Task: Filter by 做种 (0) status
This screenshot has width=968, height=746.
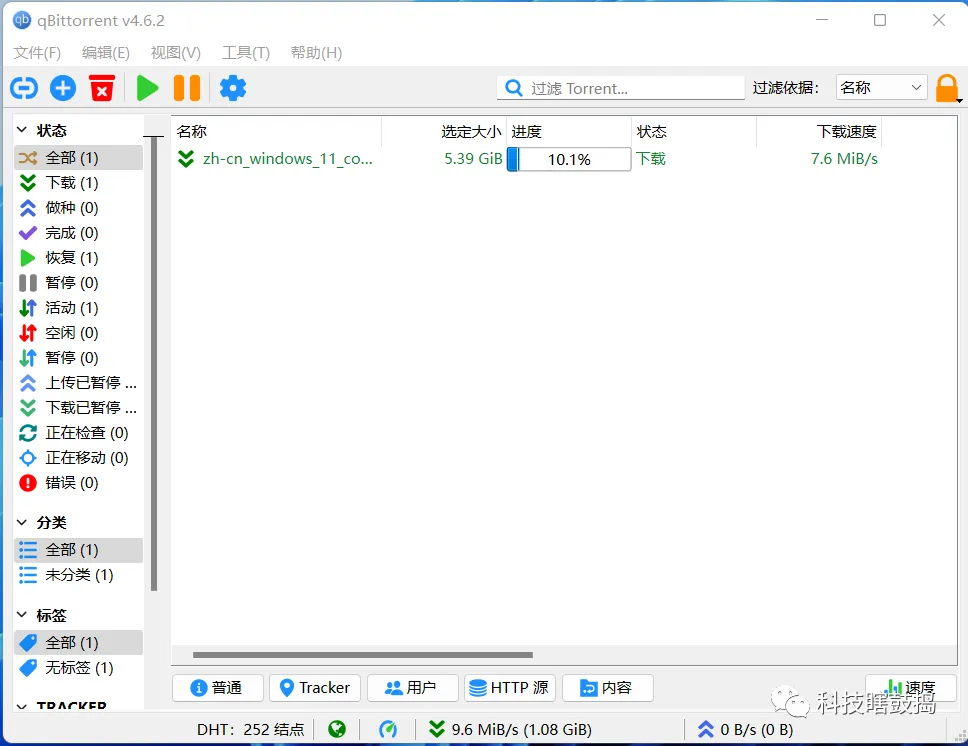Action: pyautogui.click(x=78, y=208)
